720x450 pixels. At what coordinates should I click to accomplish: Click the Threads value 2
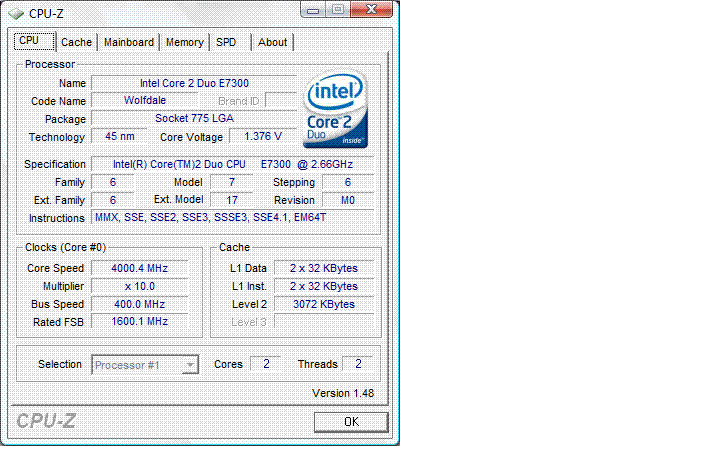[358, 364]
